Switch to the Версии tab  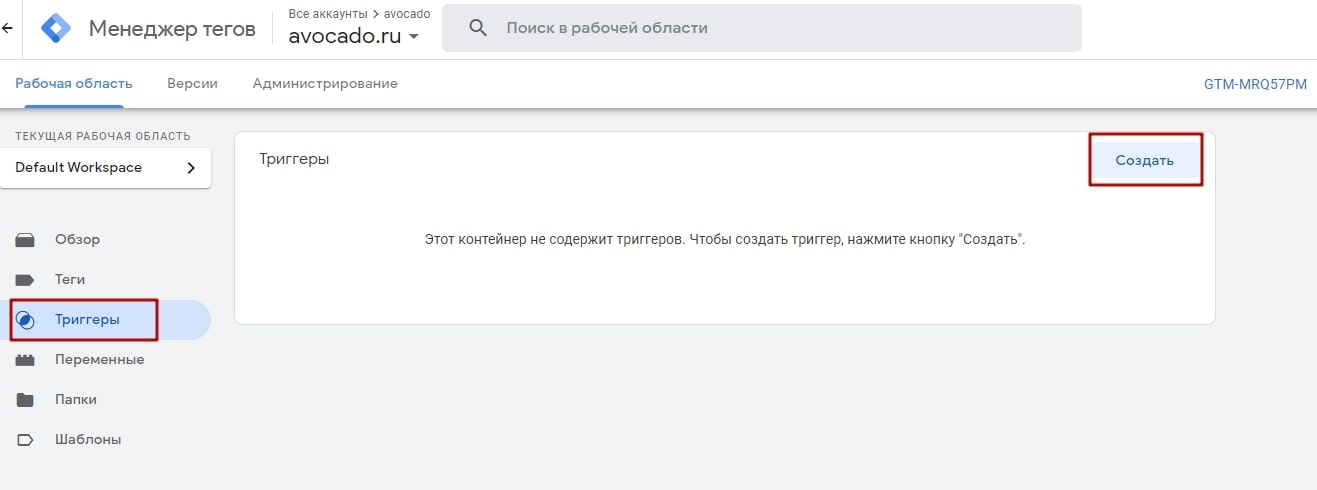click(192, 84)
